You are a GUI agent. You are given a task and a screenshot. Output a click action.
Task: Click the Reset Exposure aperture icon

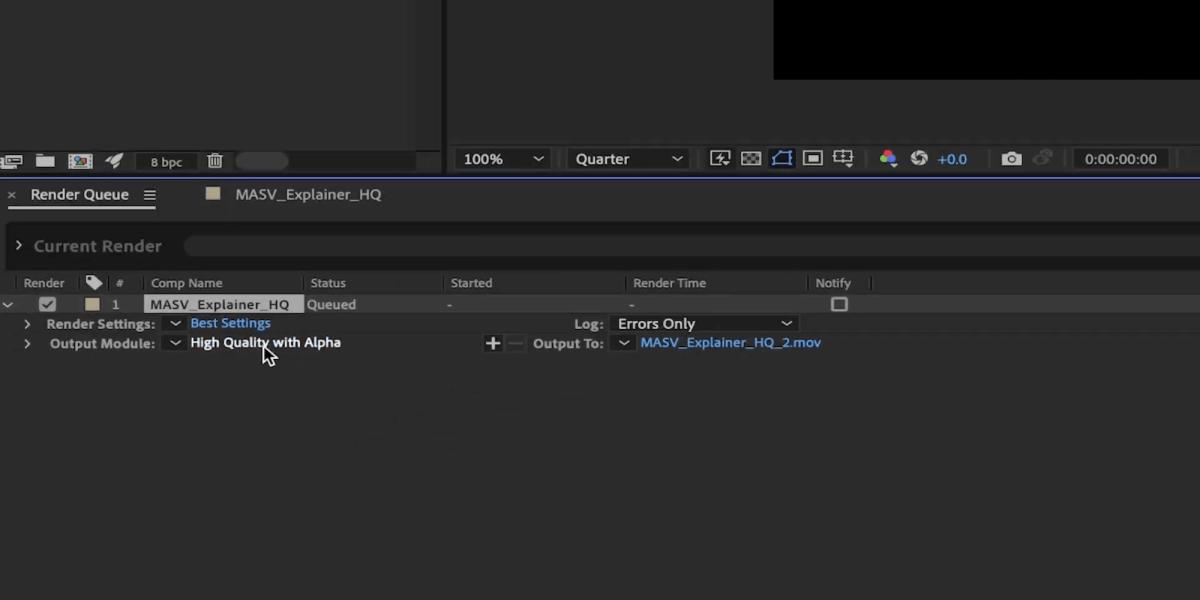(x=919, y=159)
